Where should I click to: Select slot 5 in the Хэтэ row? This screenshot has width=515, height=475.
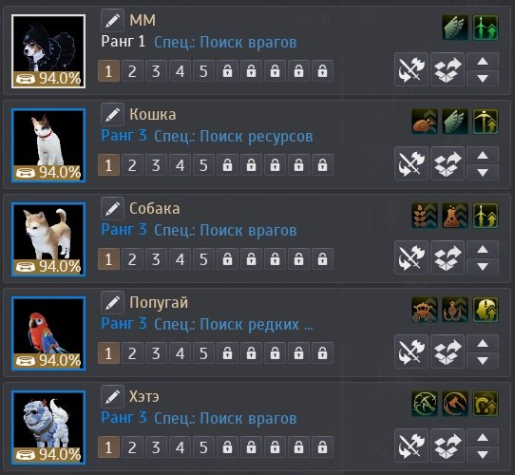[x=204, y=447]
